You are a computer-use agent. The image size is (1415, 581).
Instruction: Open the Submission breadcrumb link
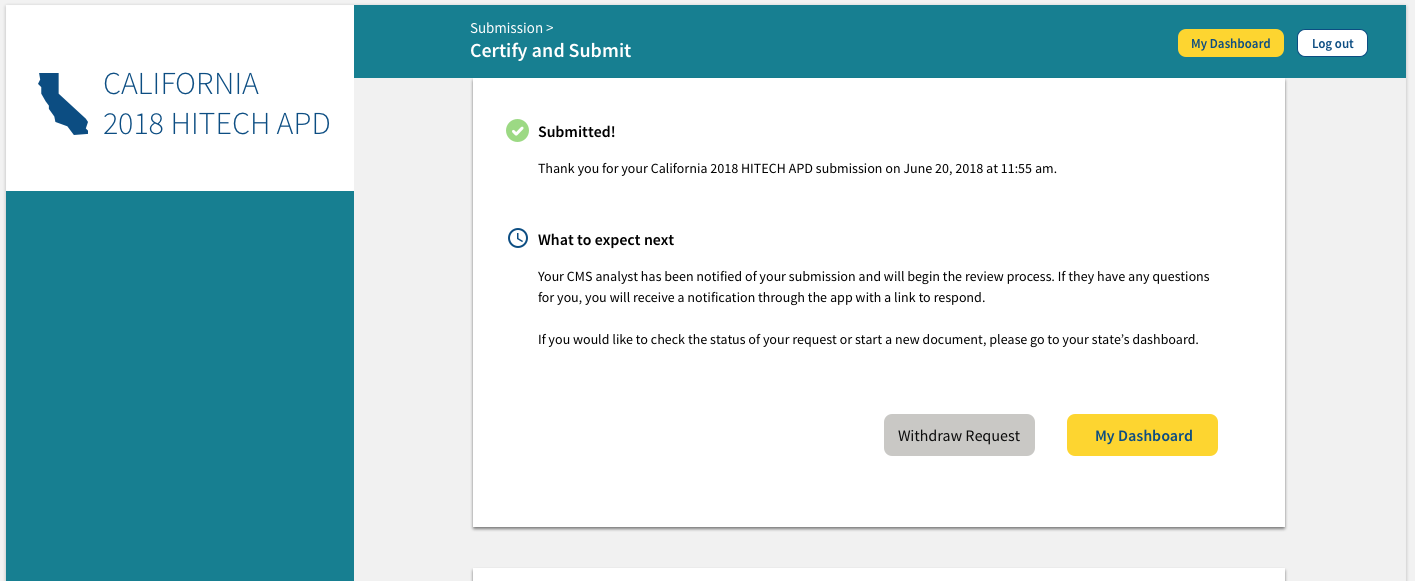tap(507, 28)
